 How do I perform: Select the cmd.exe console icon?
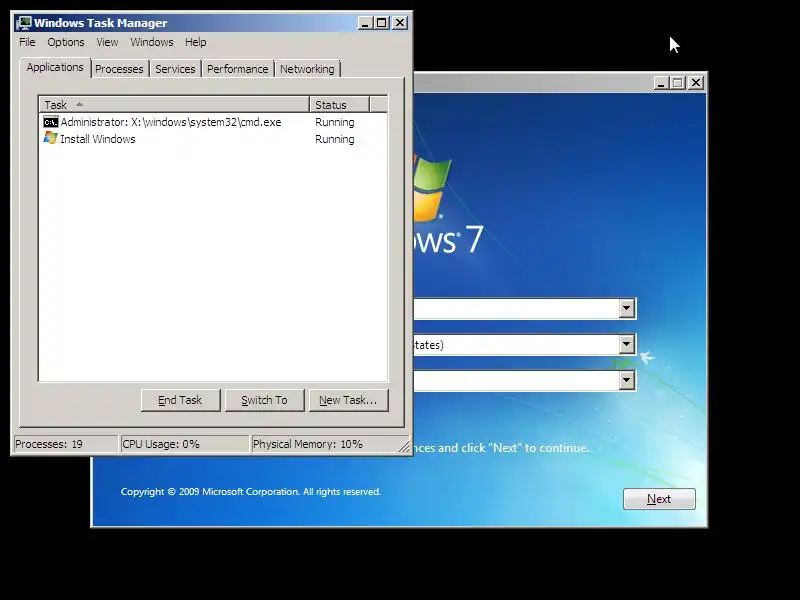coord(51,122)
